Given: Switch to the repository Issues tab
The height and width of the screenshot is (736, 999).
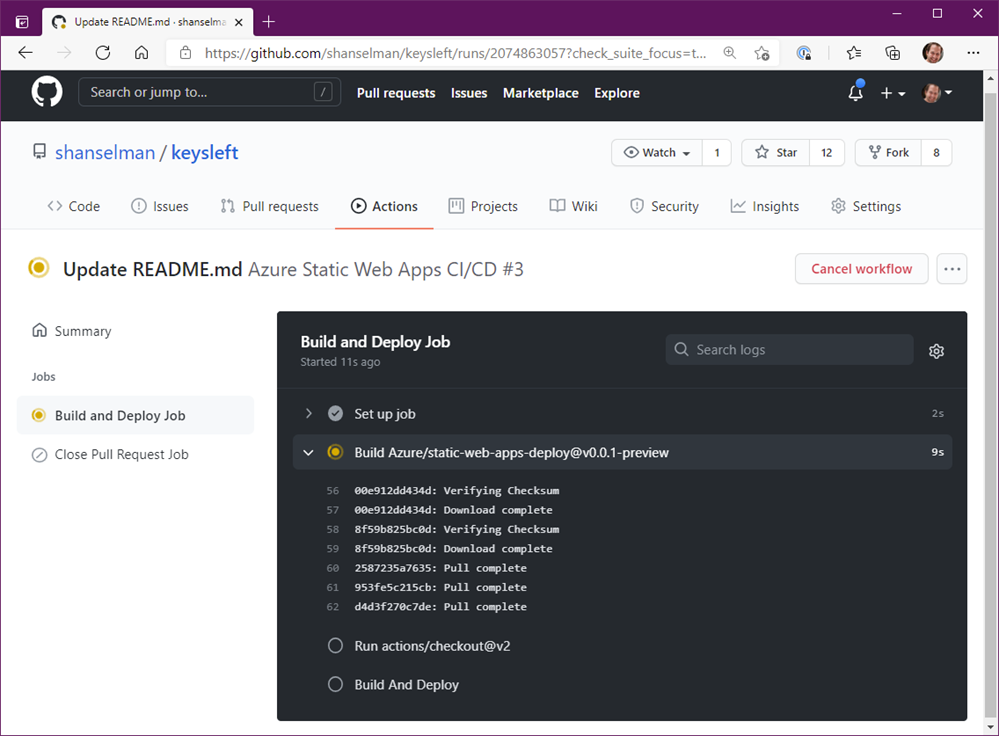Looking at the screenshot, I should [x=160, y=206].
